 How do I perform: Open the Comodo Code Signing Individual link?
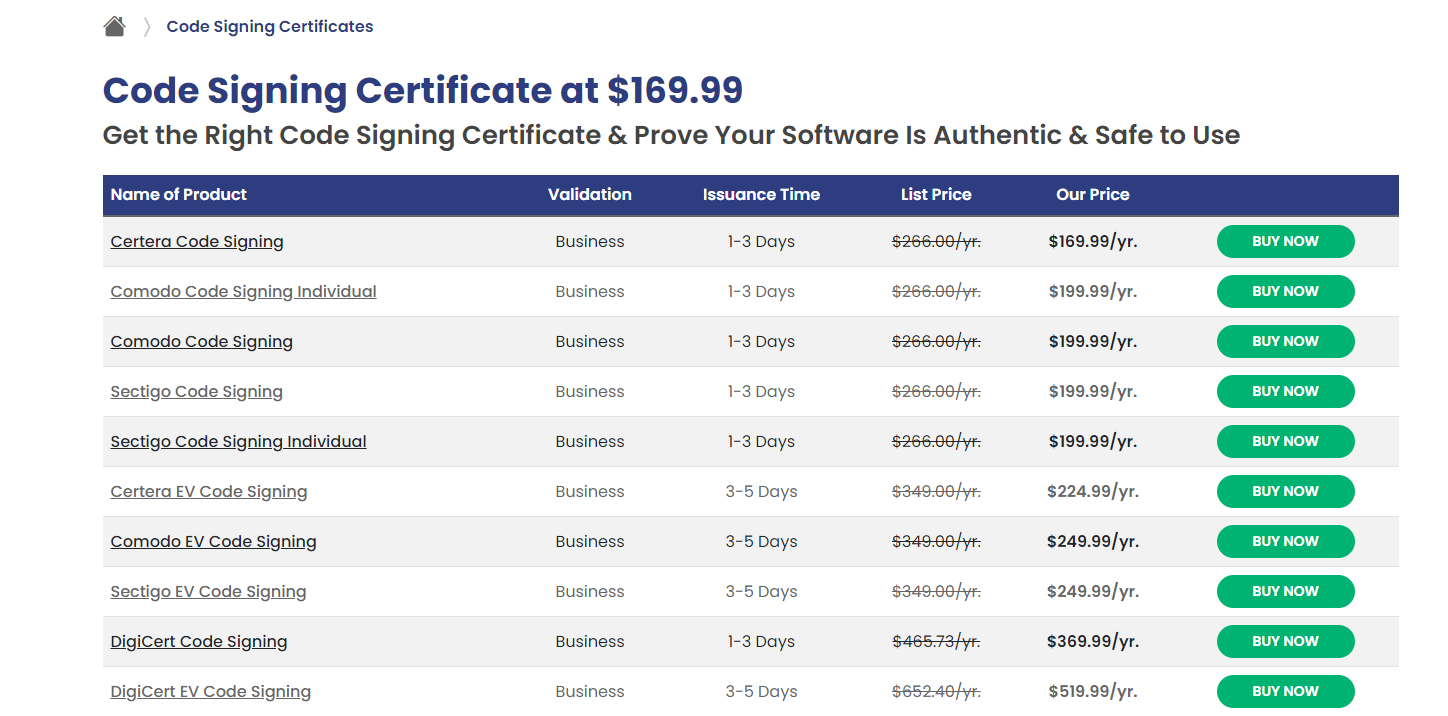pyautogui.click(x=243, y=291)
